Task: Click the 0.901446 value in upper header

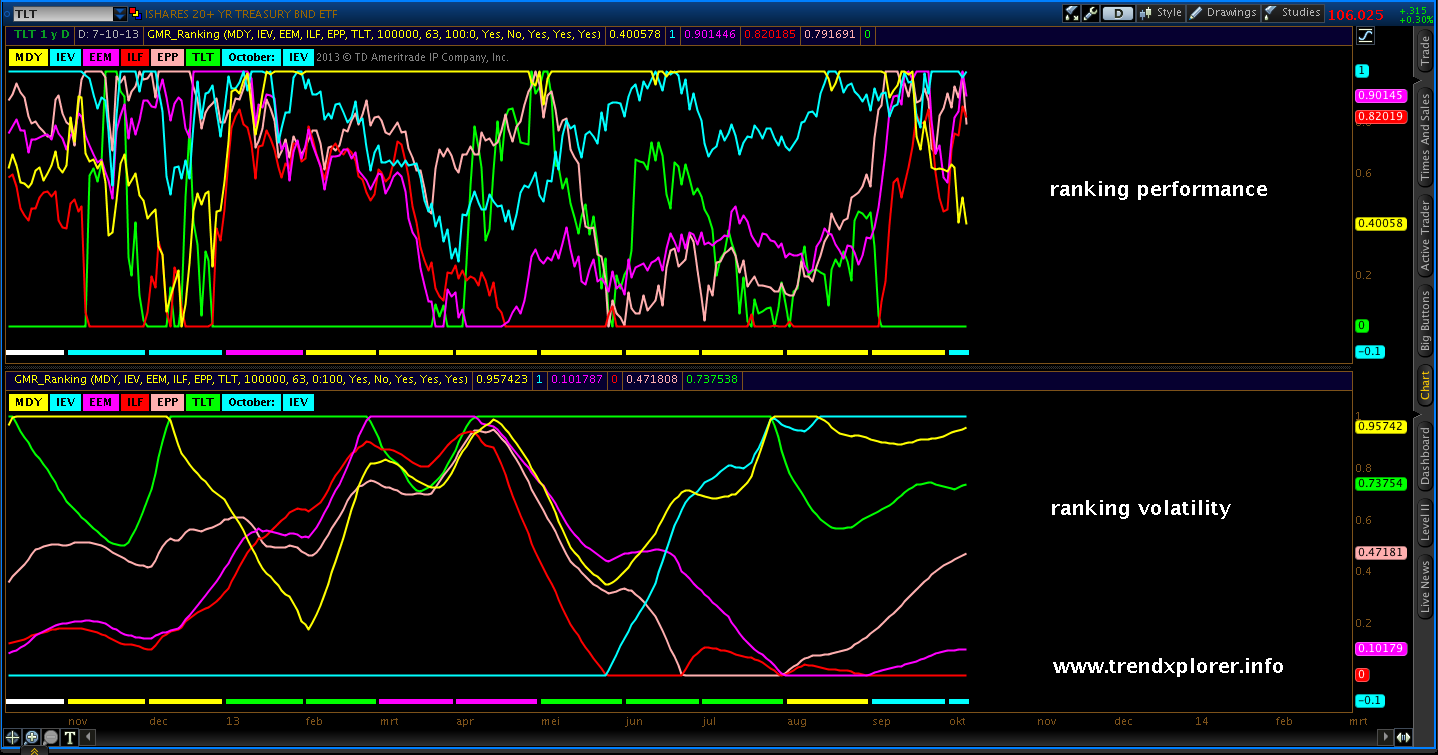Action: [709, 34]
